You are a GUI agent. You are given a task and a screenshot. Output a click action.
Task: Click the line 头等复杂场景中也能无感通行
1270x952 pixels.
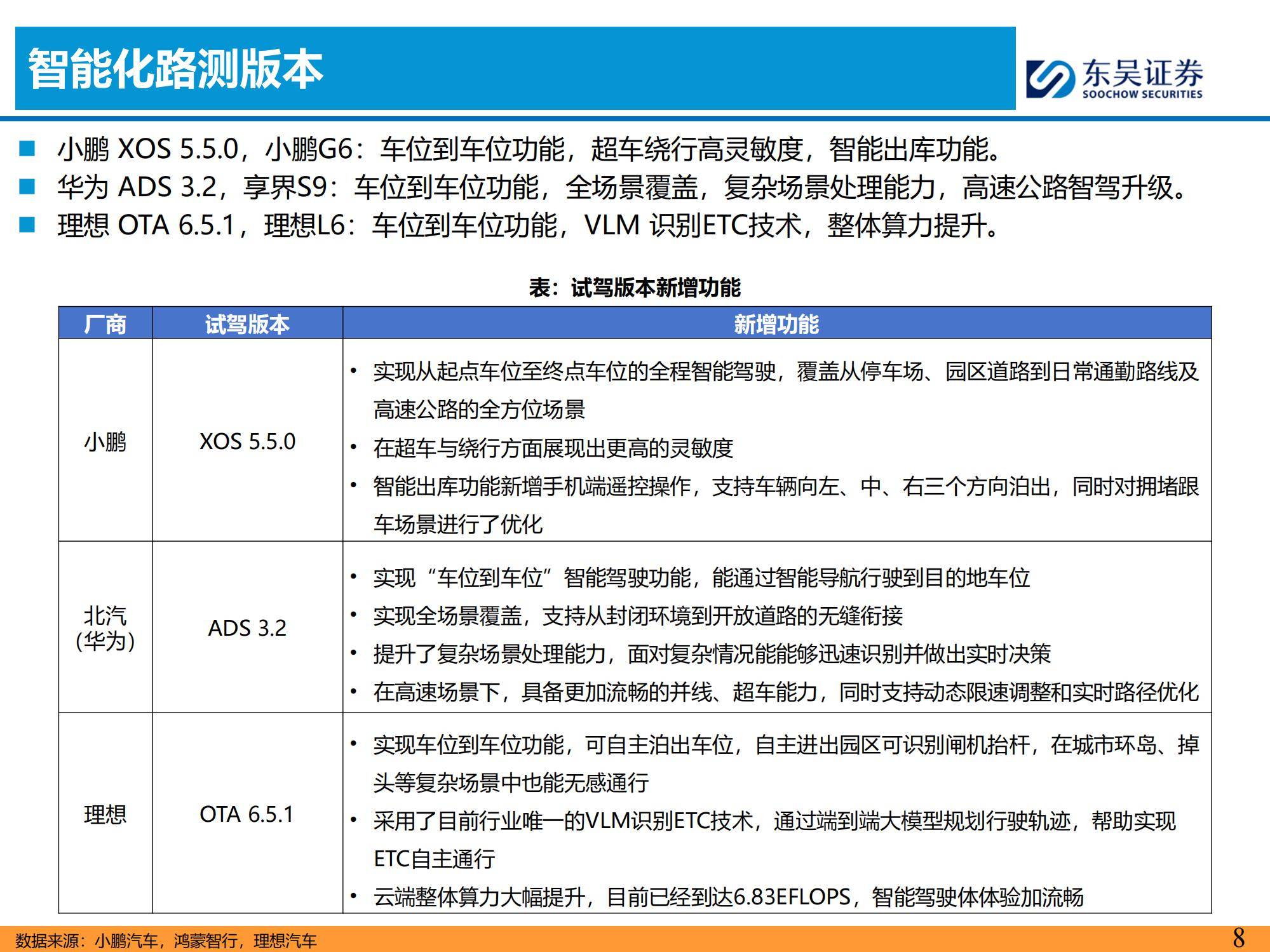[x=511, y=782]
